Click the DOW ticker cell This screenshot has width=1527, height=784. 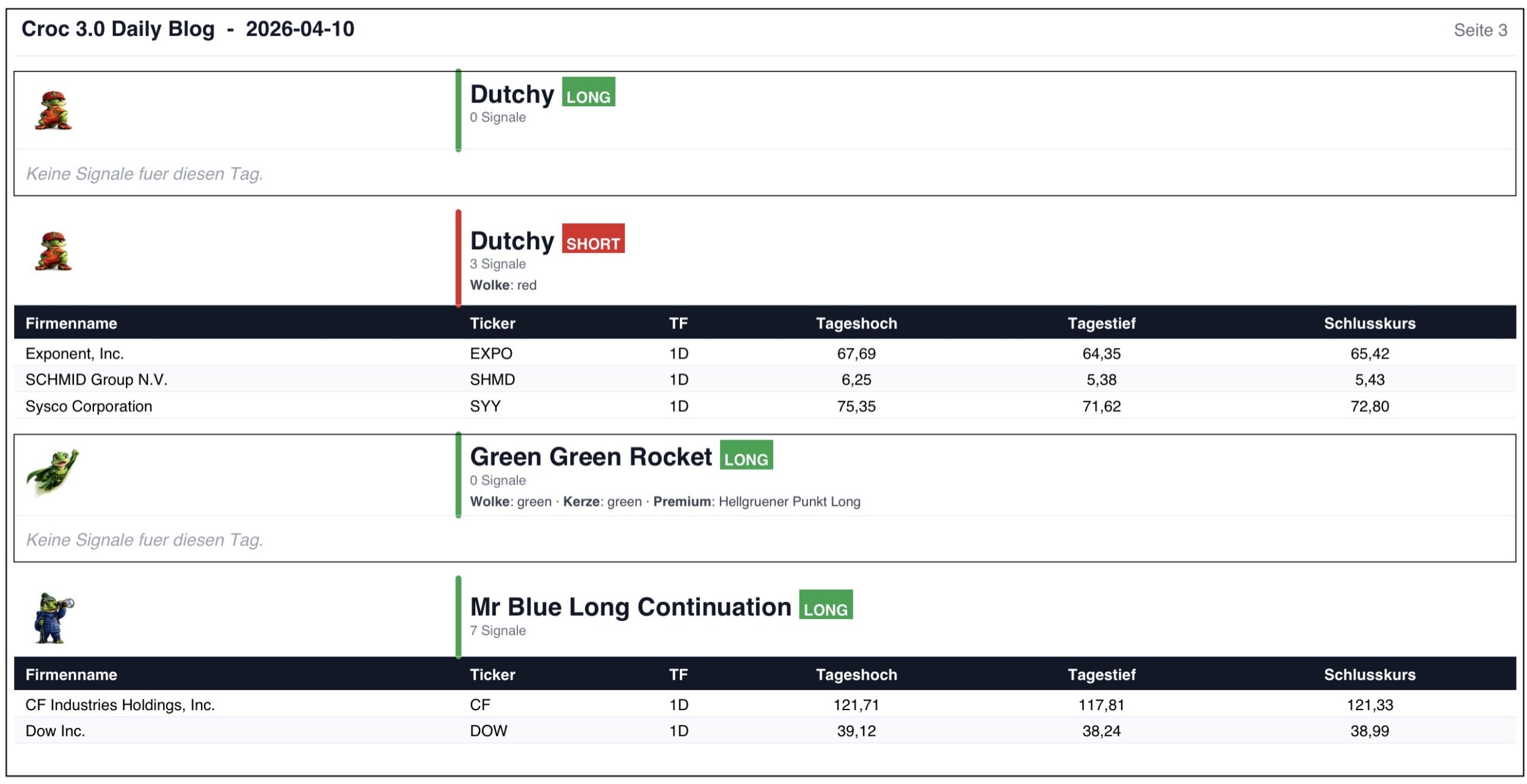pos(488,731)
